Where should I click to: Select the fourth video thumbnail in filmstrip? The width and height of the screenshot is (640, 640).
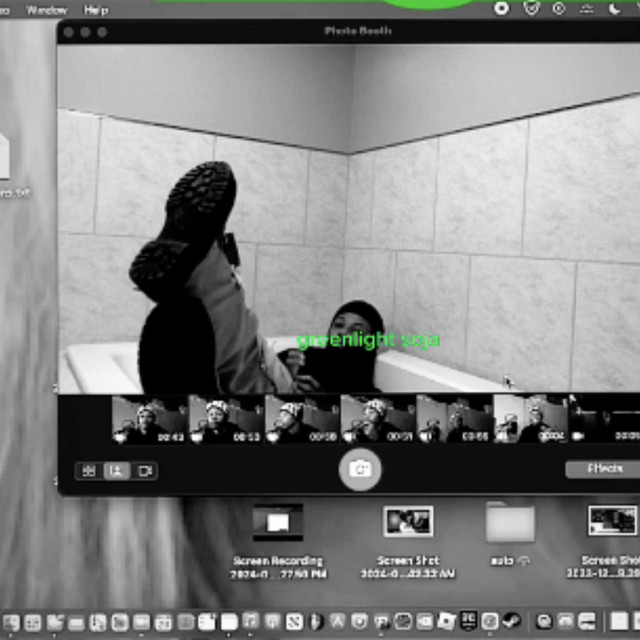(x=377, y=419)
